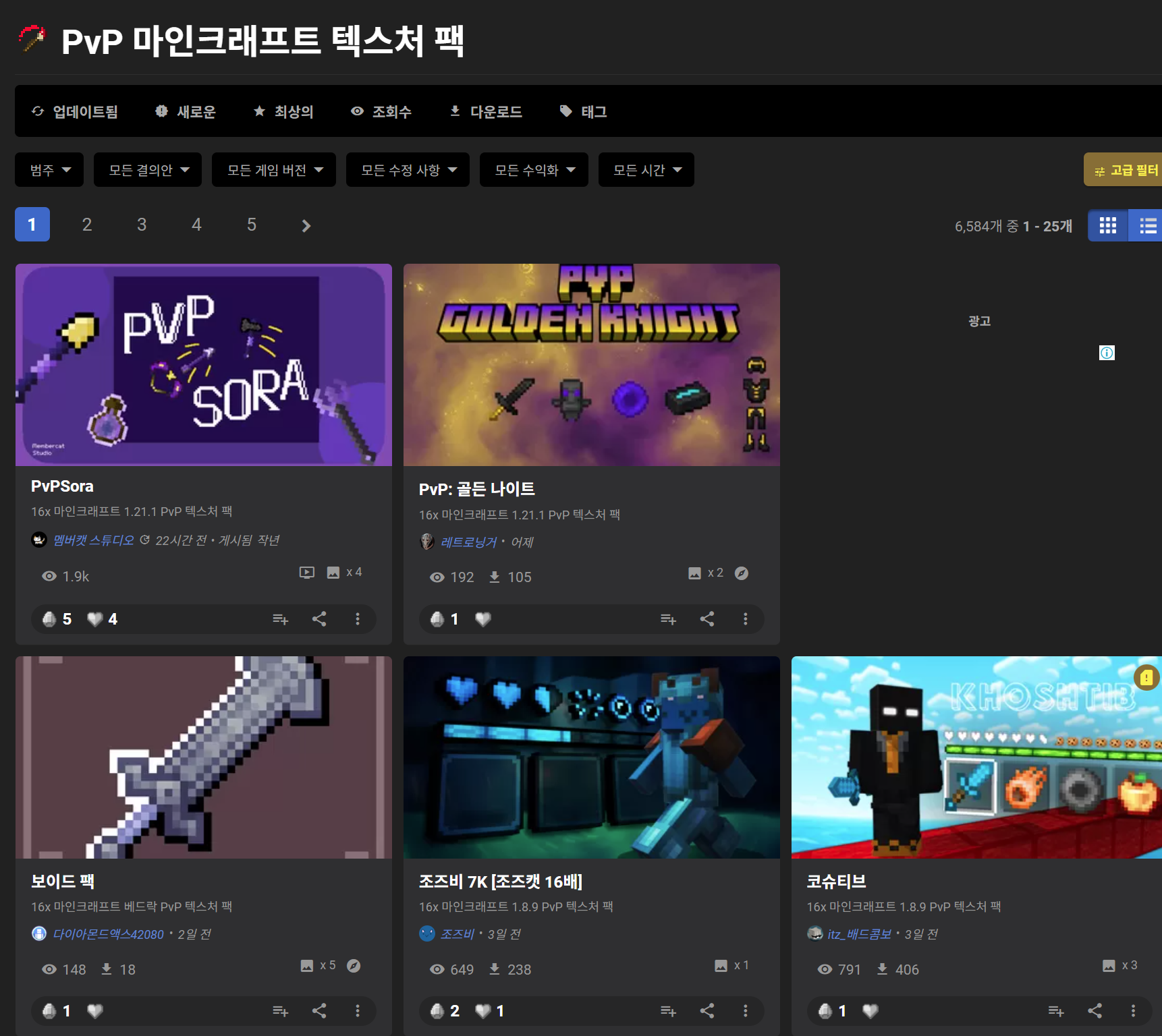The image size is (1162, 1036).
Task: Switch to list view layout
Action: [x=1146, y=225]
